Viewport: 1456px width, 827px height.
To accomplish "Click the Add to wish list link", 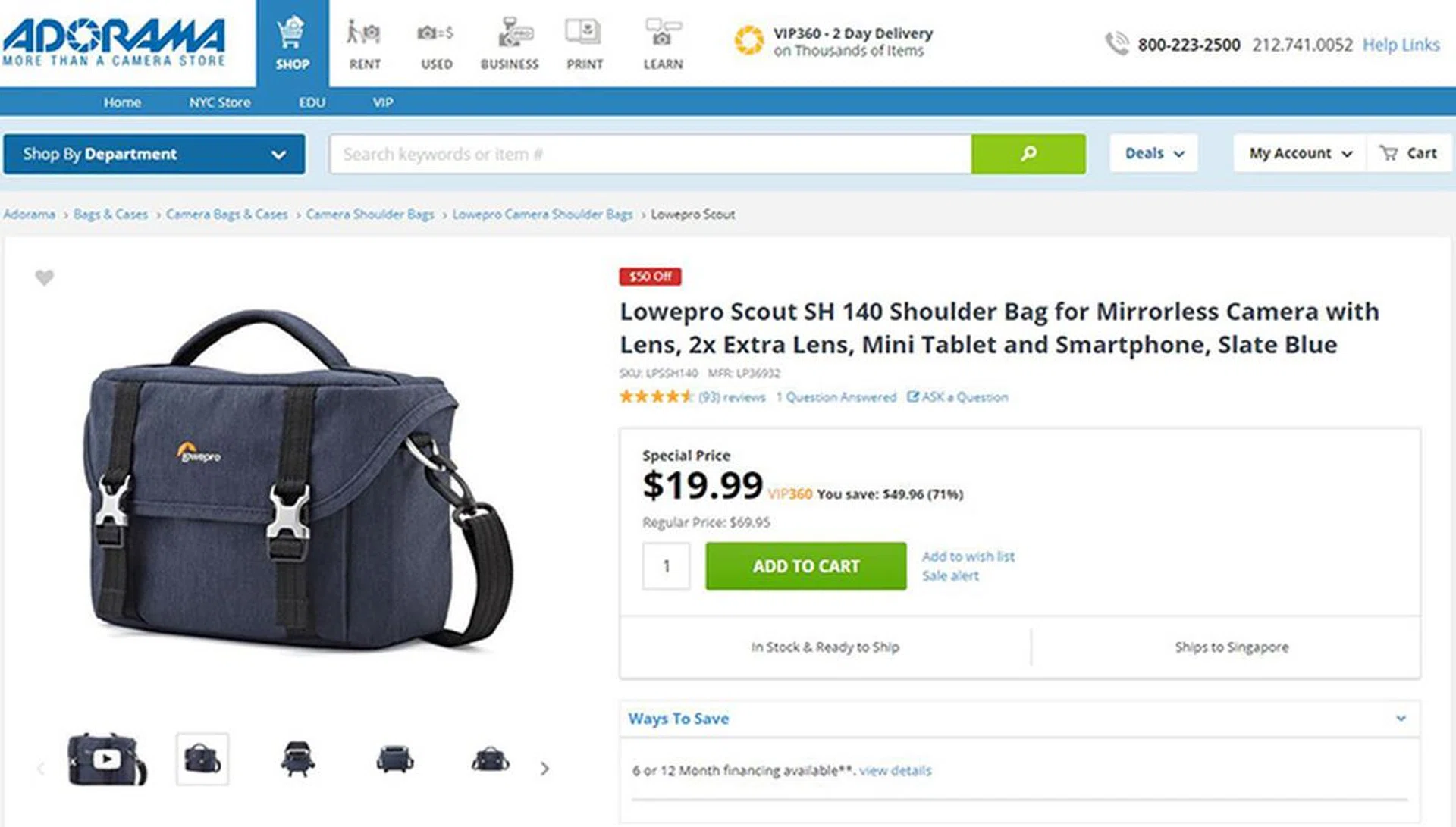I will (x=968, y=556).
